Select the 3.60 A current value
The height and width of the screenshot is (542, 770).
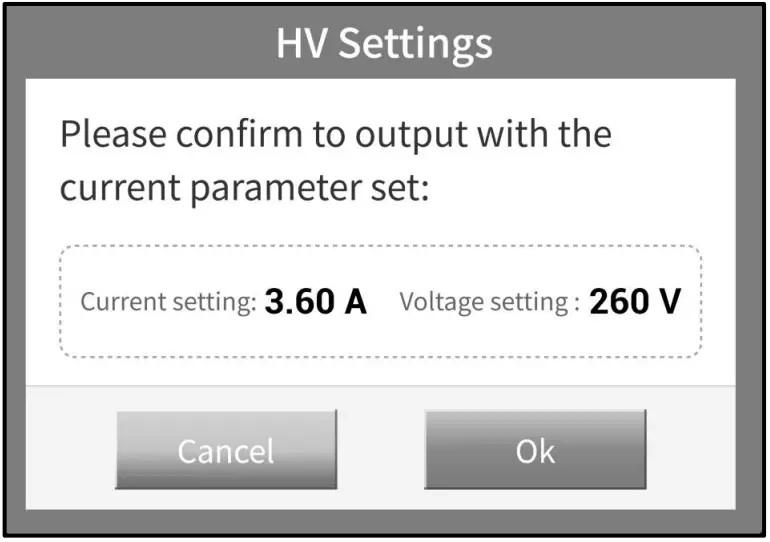coord(315,301)
